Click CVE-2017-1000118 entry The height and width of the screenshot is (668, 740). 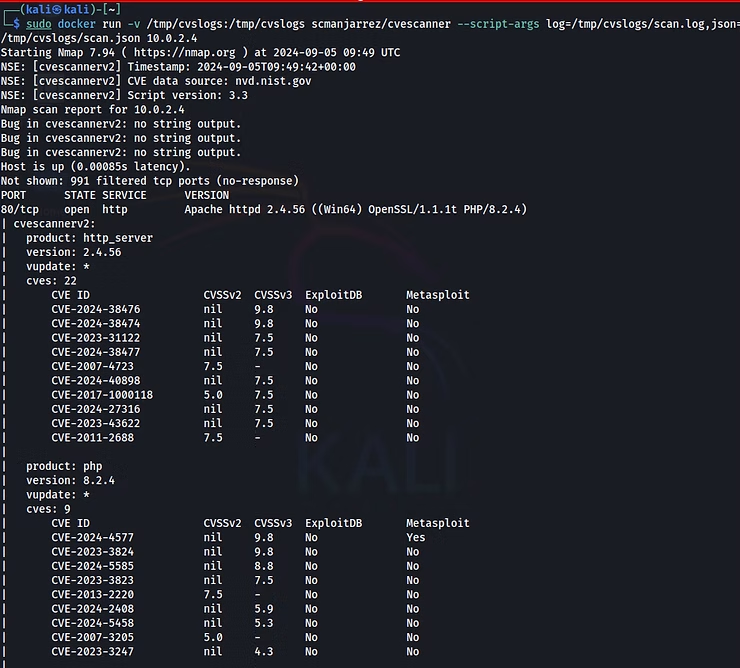point(102,395)
